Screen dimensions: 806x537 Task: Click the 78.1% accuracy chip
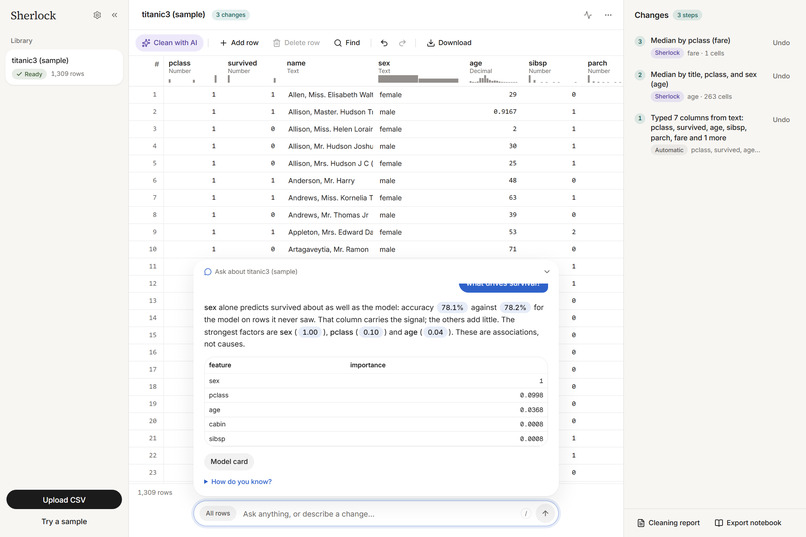452,307
